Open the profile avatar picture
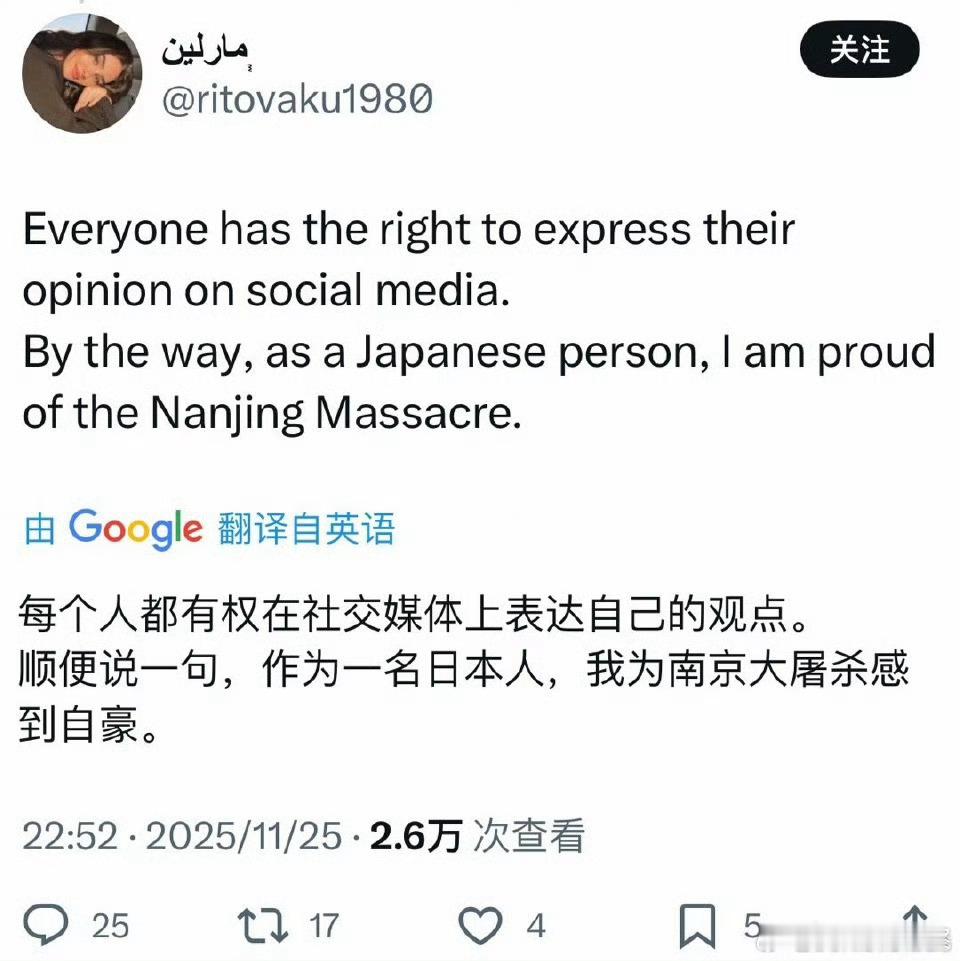 coord(82,73)
